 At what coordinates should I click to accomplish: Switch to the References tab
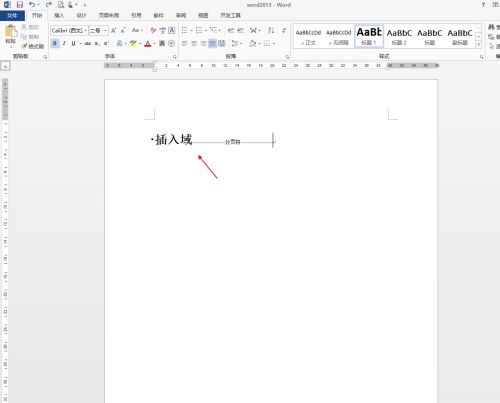tap(136, 15)
